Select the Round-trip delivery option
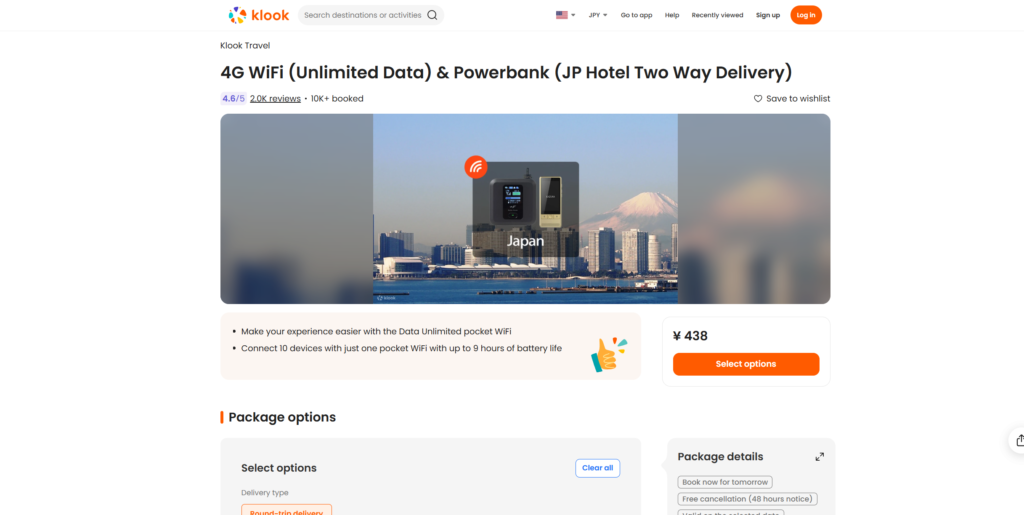This screenshot has width=1024, height=515. [x=286, y=510]
